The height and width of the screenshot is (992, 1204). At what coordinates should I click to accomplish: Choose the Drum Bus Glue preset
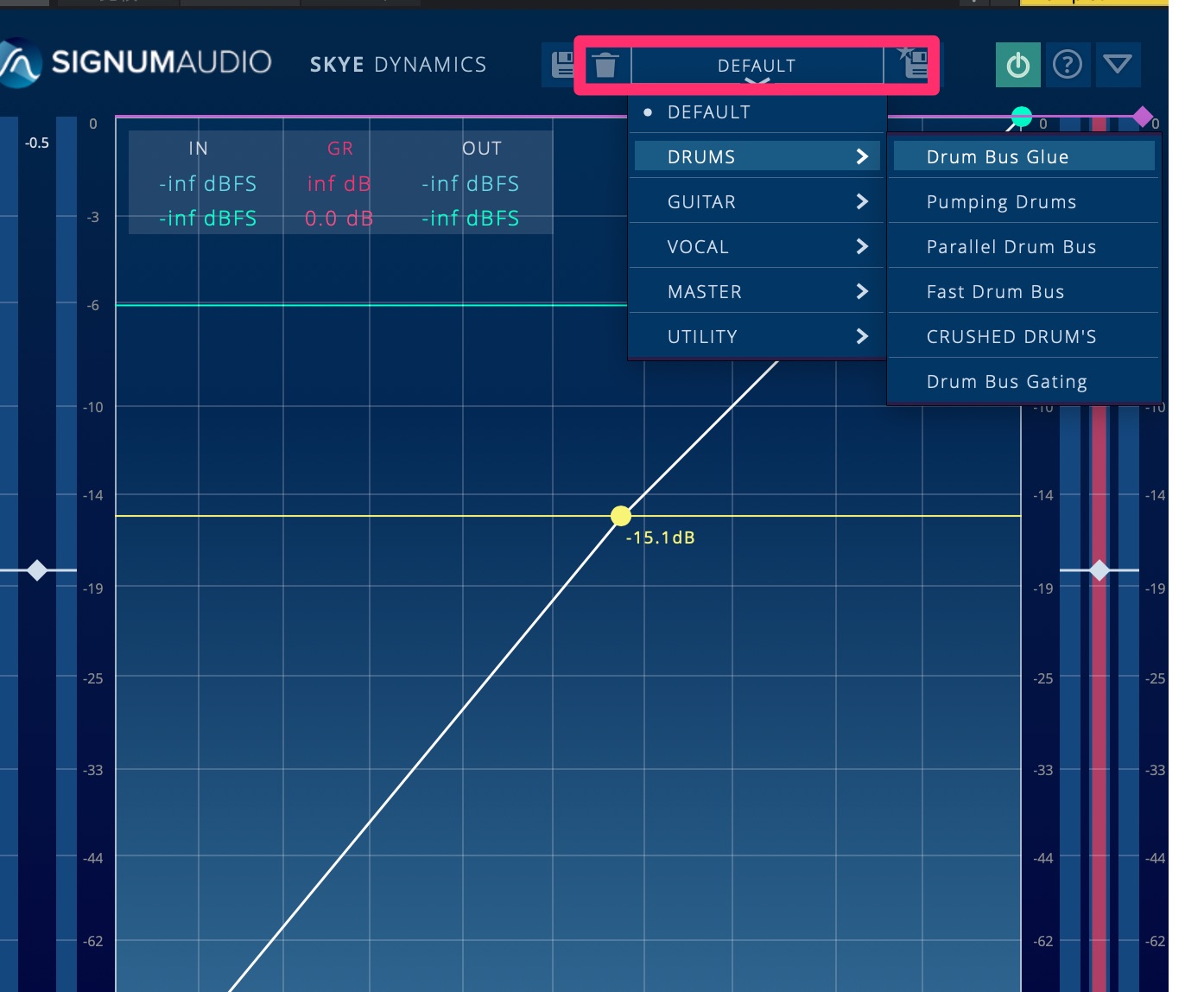998,157
